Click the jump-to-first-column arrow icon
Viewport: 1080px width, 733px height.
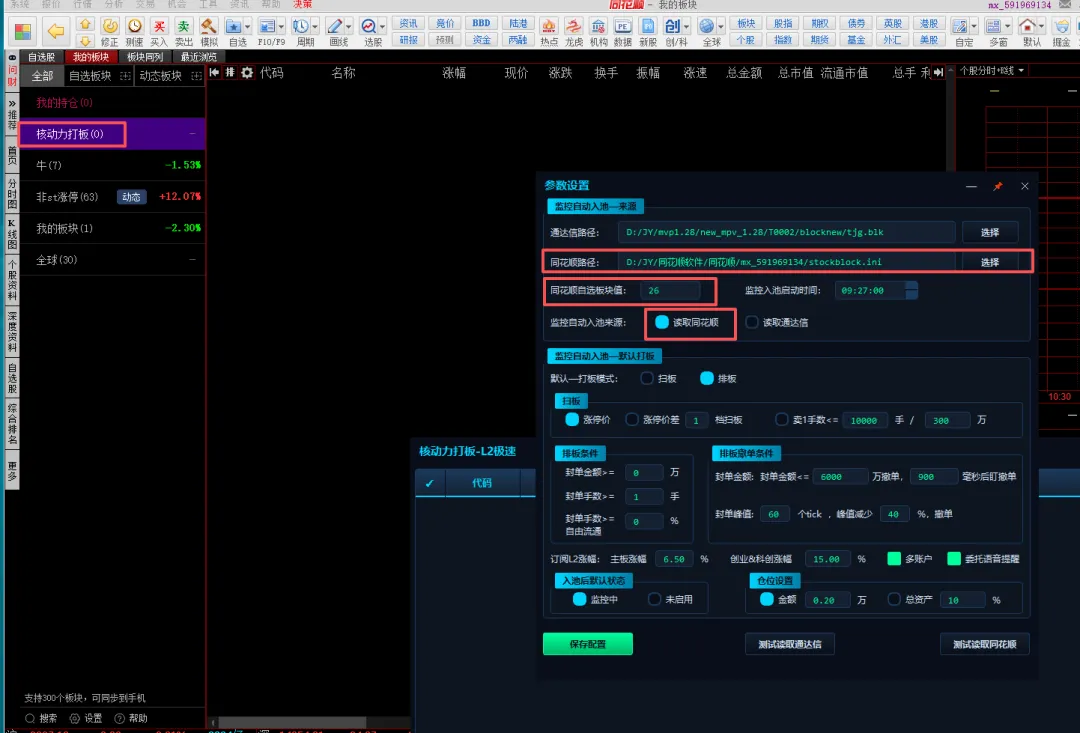click(214, 72)
